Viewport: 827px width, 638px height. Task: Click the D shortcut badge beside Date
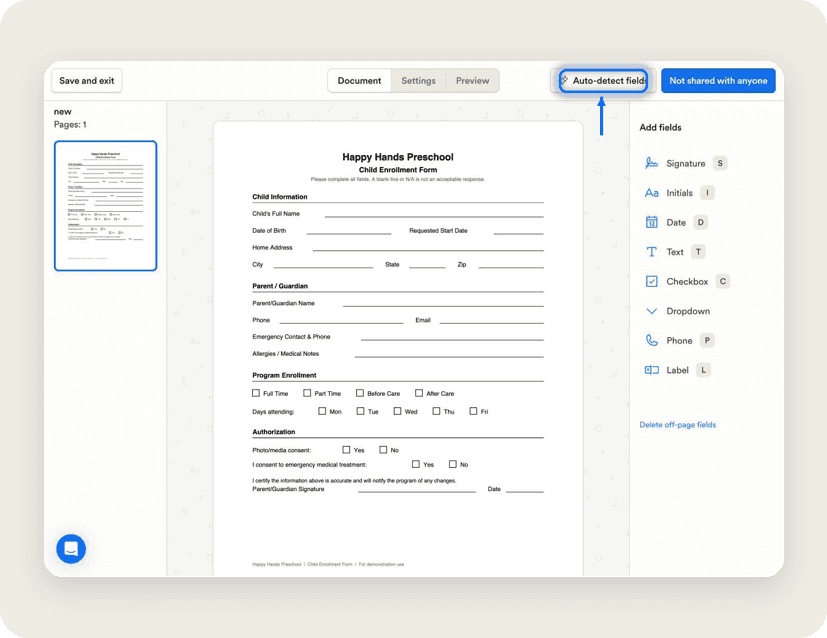coord(700,222)
